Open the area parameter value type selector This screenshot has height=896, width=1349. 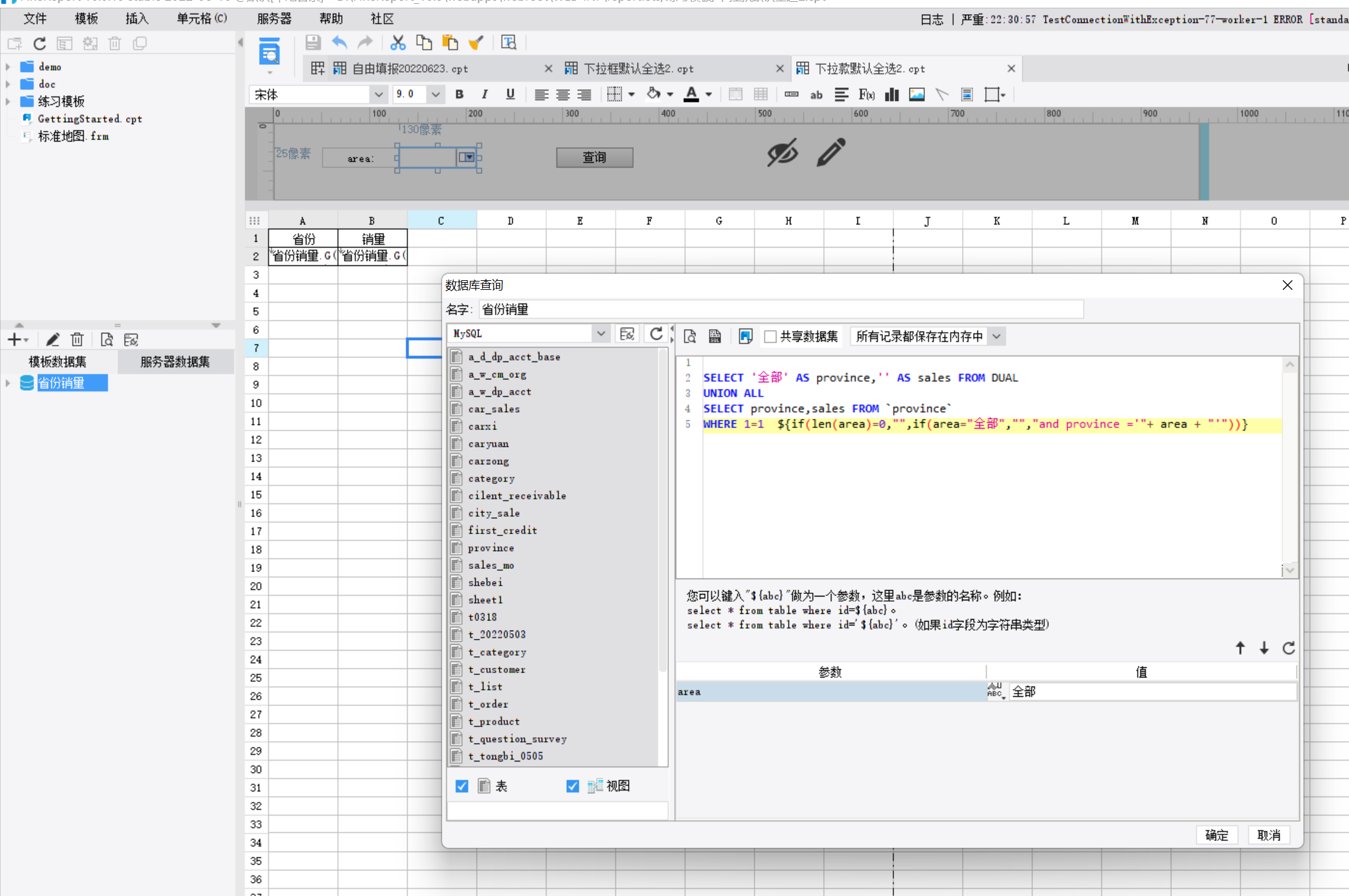[x=996, y=691]
